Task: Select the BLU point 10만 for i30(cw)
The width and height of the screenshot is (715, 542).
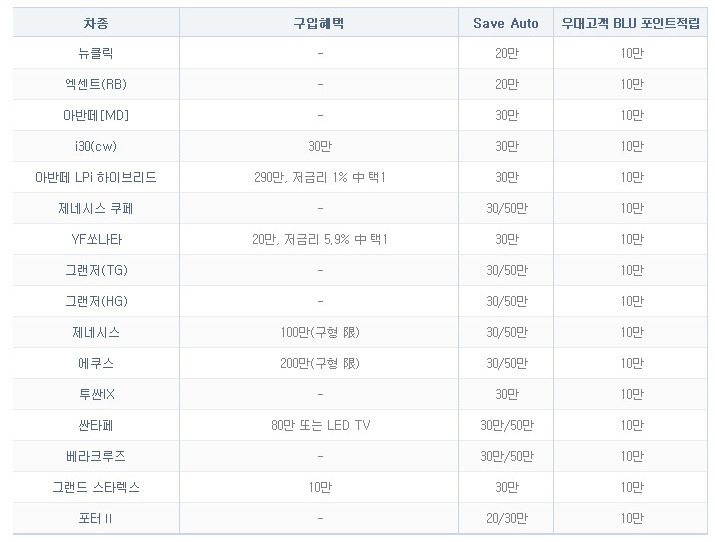Action: click(632, 146)
